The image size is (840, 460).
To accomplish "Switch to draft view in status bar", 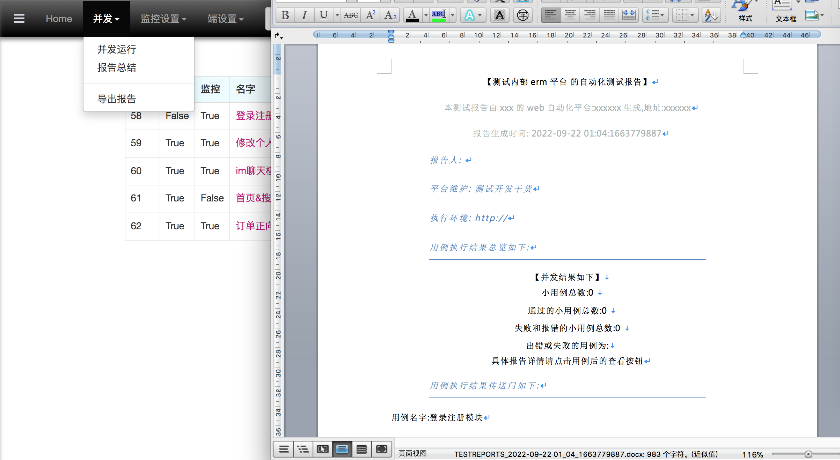I will [x=283, y=449].
